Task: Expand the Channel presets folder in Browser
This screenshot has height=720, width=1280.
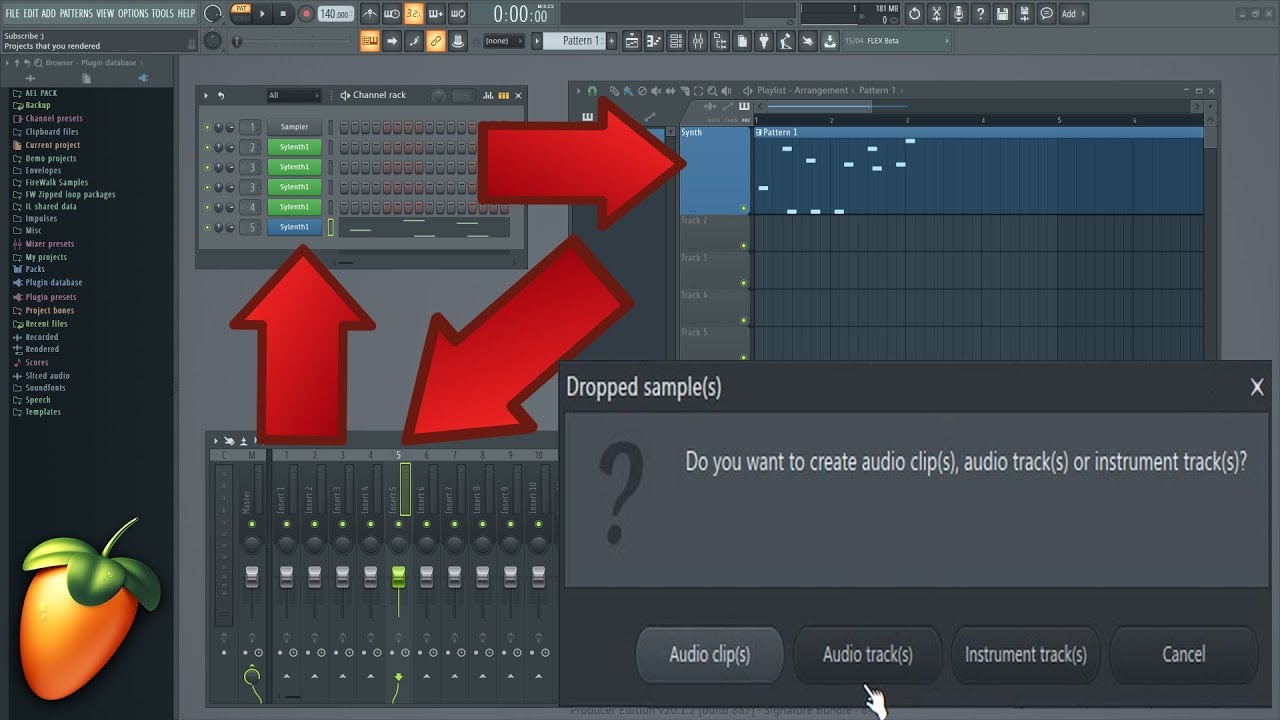Action: pyautogui.click(x=54, y=118)
